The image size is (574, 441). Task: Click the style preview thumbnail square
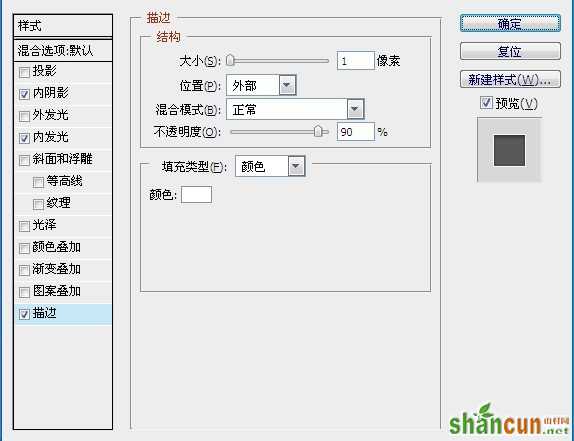click(x=509, y=150)
